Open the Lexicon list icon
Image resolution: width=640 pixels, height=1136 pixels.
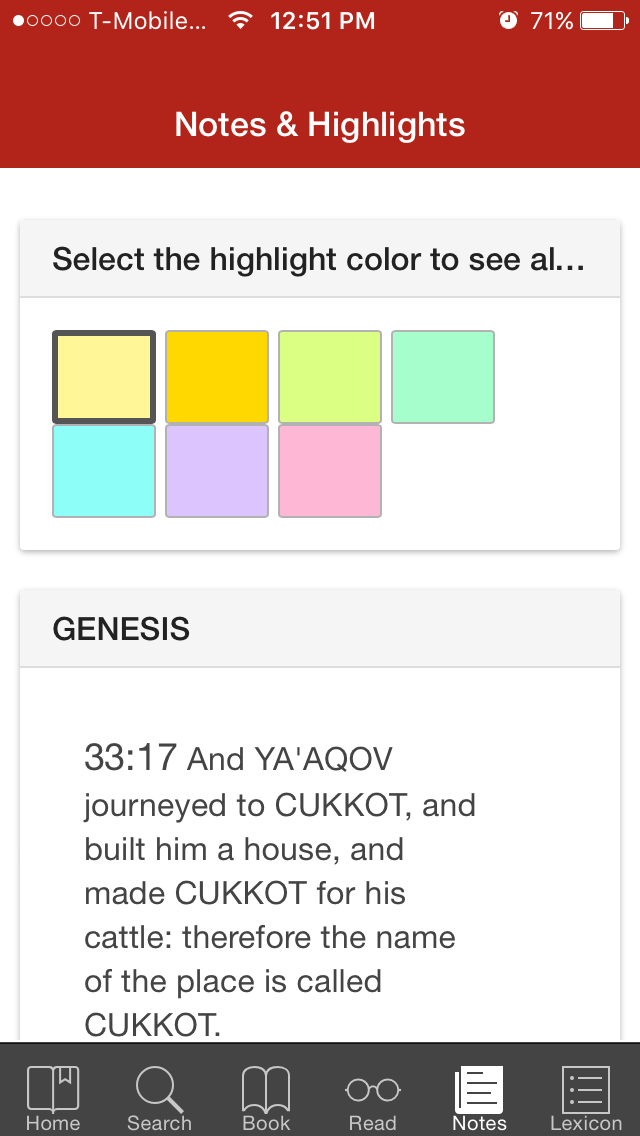coord(586,1090)
